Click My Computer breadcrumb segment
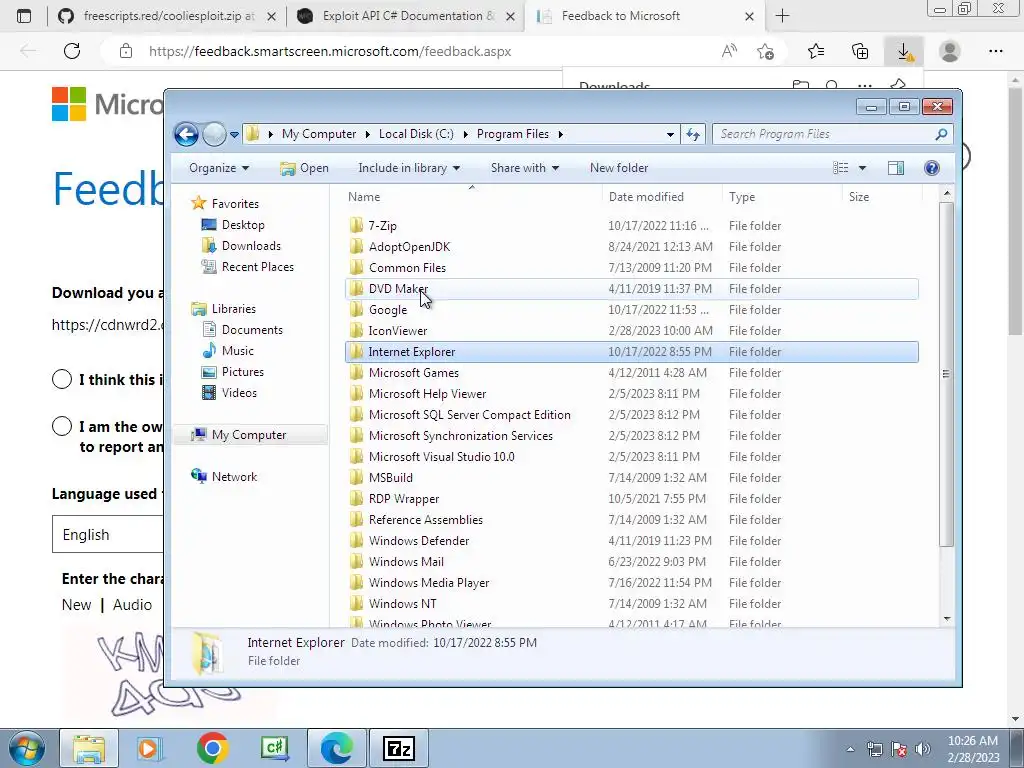The image size is (1024, 768). (319, 134)
